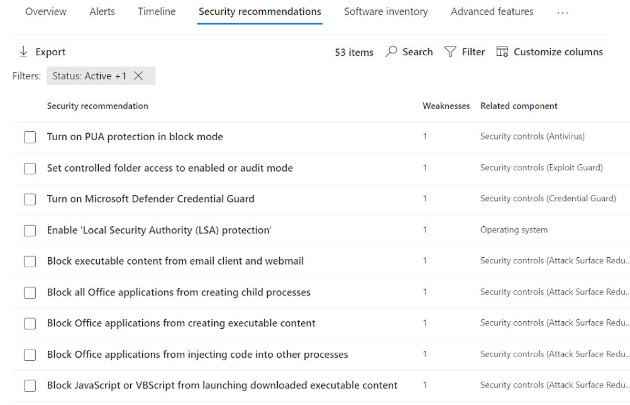
Task: Tick the Credential Guard recommendation checkbox
Action: click(30, 199)
